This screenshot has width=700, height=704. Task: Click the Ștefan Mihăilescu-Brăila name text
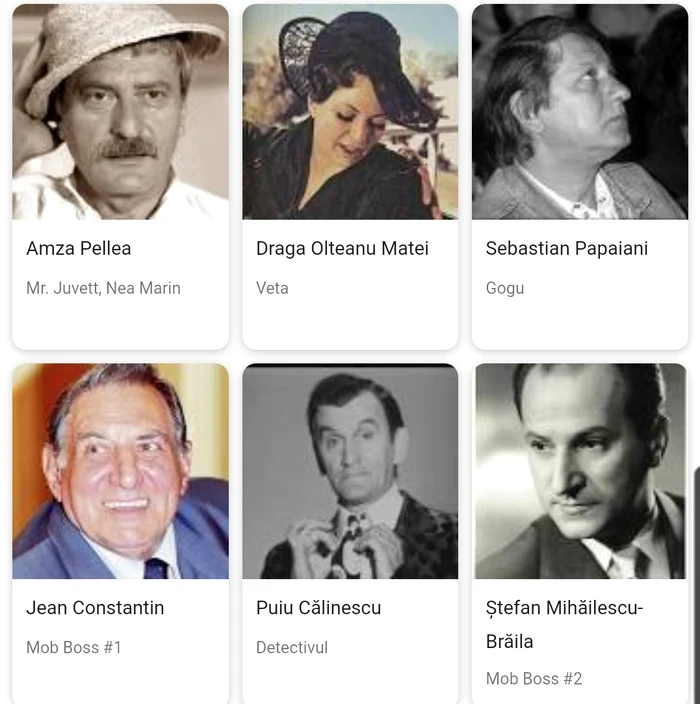tap(564, 624)
